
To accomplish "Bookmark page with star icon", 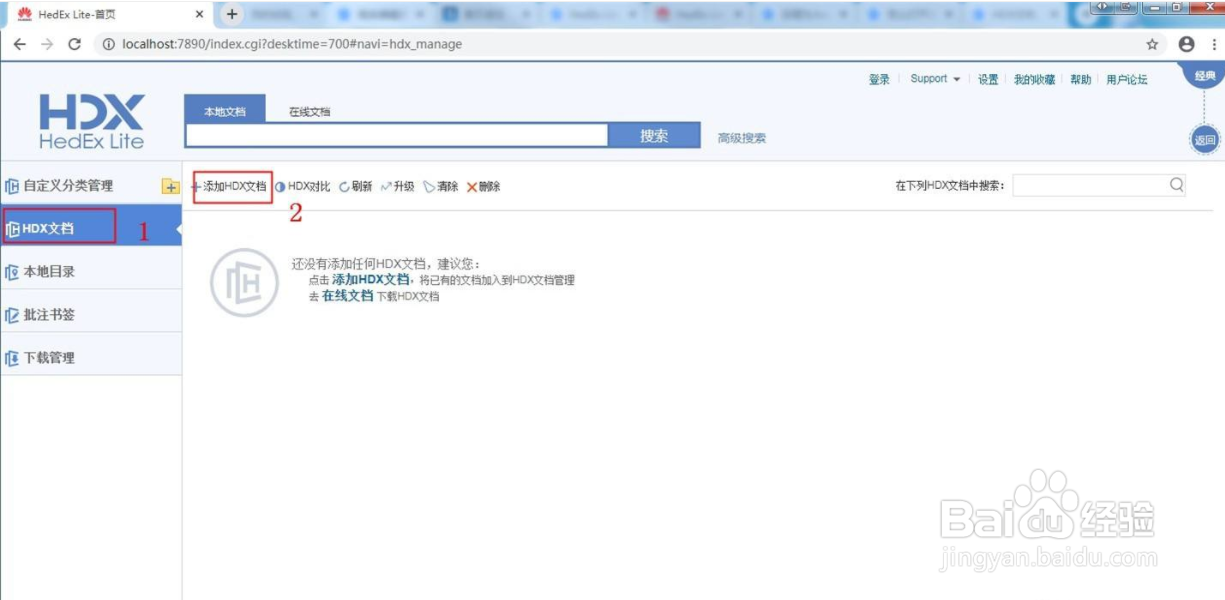I will tap(1152, 44).
